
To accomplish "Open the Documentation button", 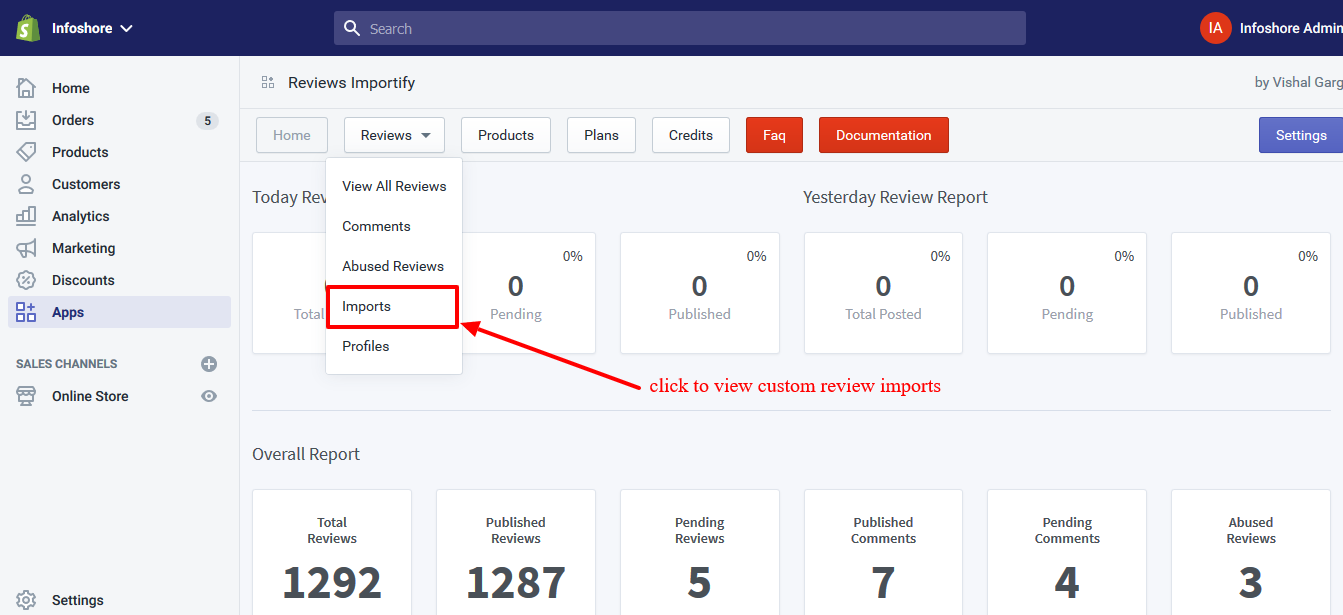I will (884, 135).
